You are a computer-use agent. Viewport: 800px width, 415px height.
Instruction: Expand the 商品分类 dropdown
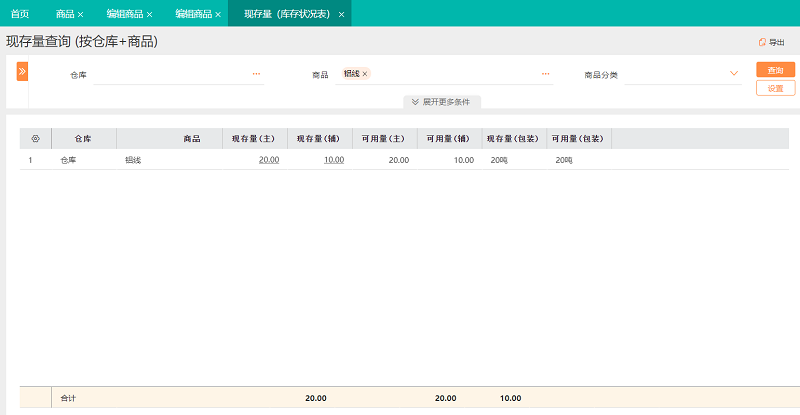coord(734,74)
